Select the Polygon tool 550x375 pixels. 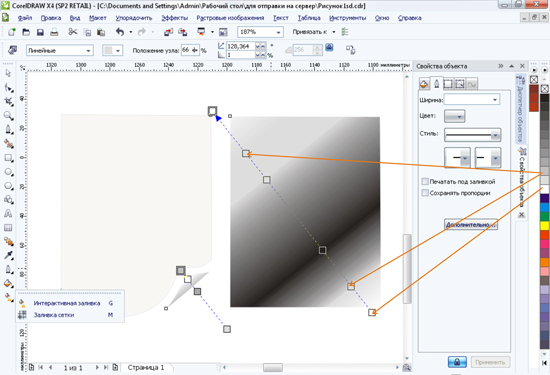pos(8,186)
